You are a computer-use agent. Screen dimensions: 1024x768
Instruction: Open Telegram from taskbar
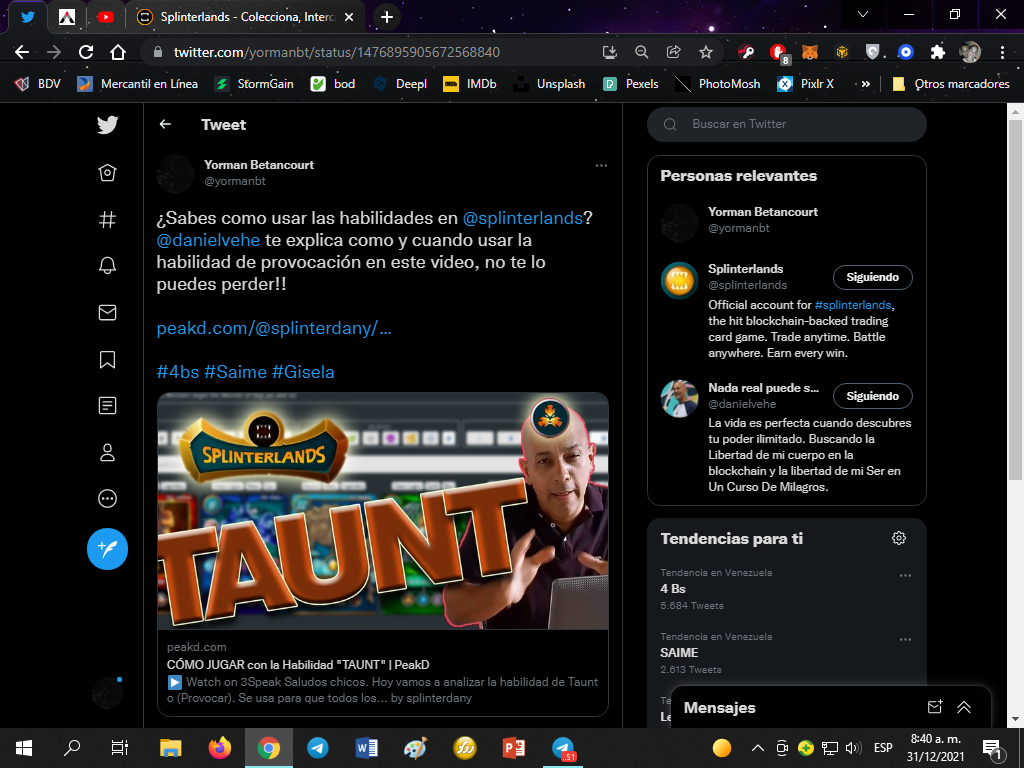(318, 748)
